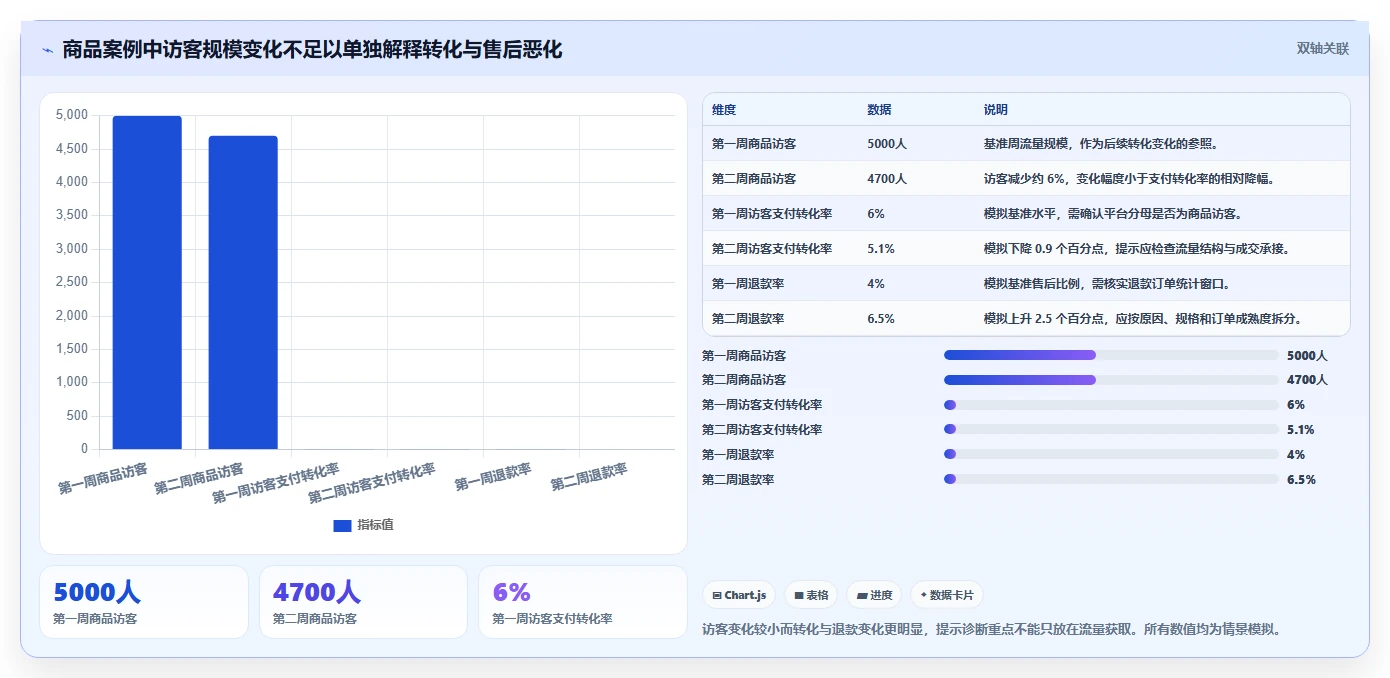Image resolution: width=1390 pixels, height=678 pixels.
Task: Click table cell 第二周商品访客
Action: (x=754, y=179)
